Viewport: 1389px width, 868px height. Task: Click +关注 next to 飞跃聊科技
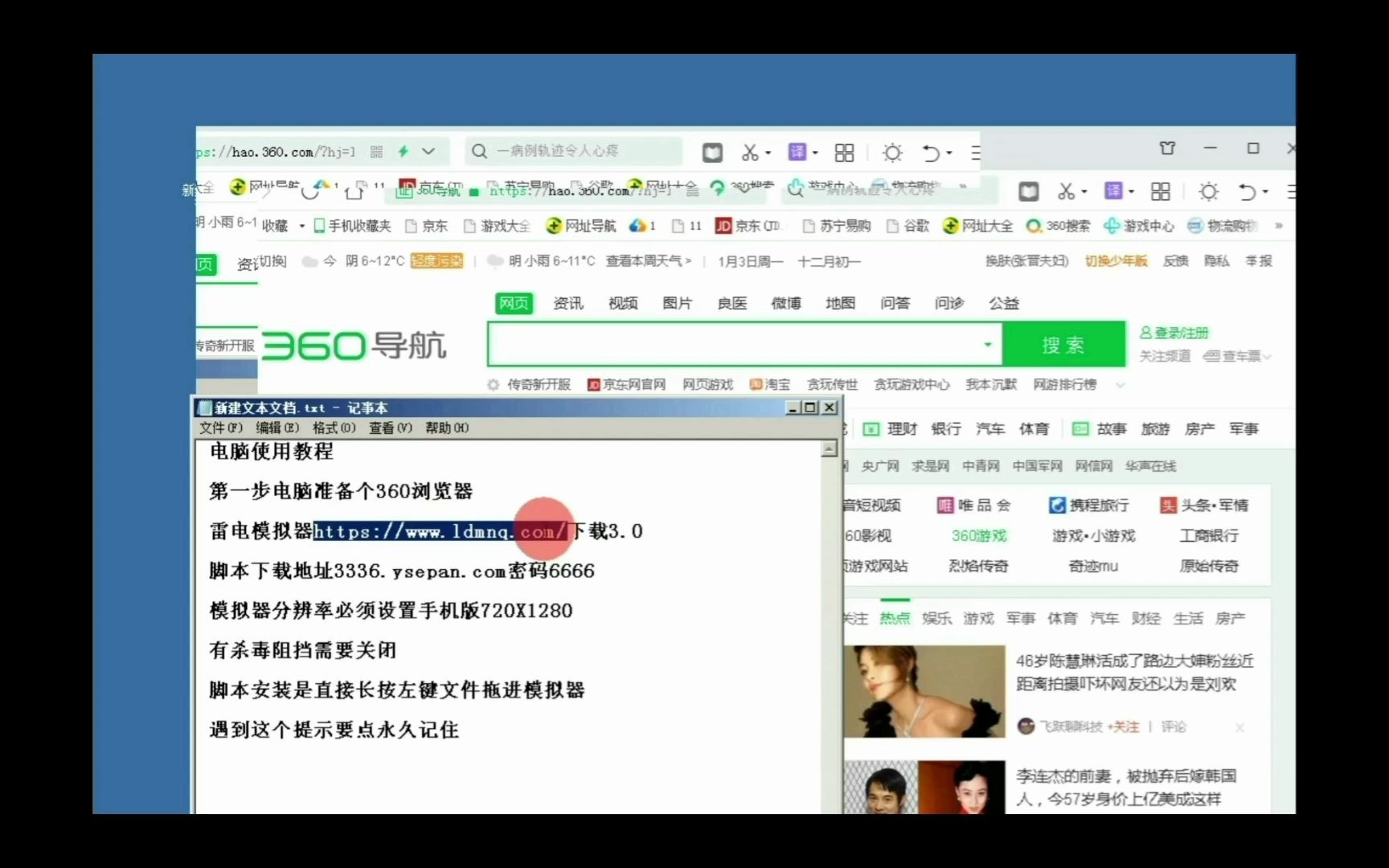point(1123,727)
